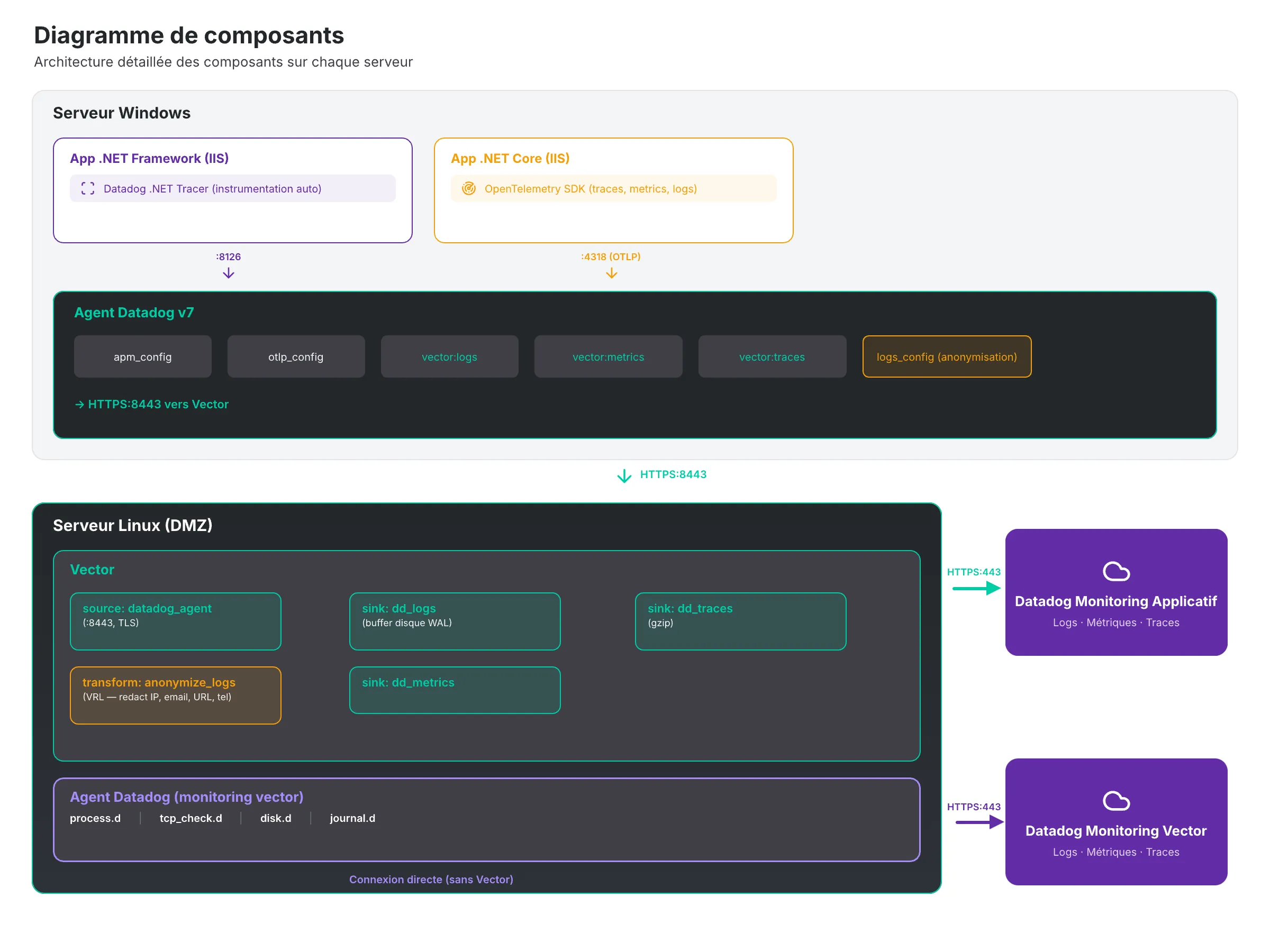The image size is (1270, 952).
Task: Click the :8126 downward arrow
Action: 228,273
